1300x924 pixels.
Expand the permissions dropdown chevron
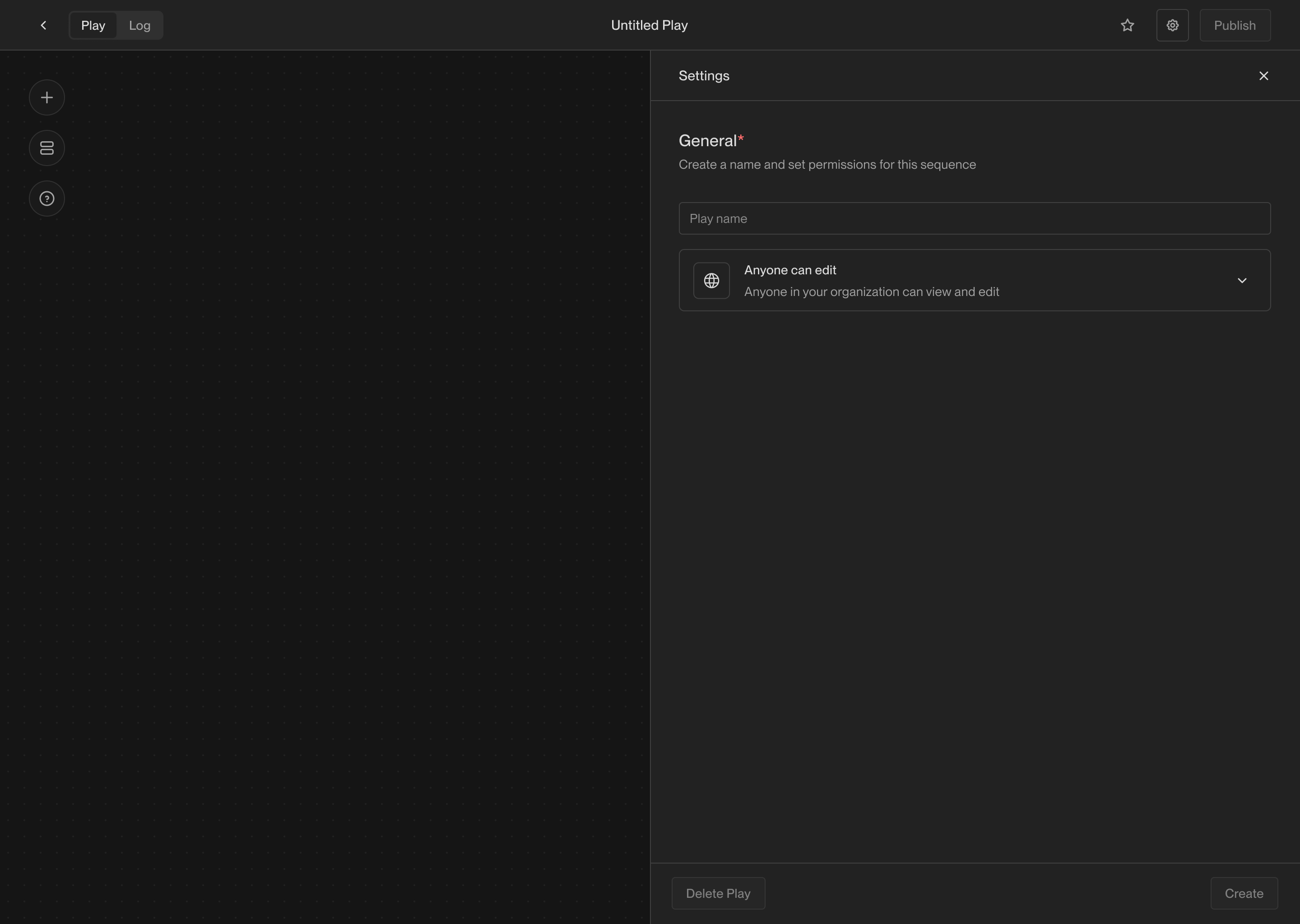click(x=1241, y=281)
